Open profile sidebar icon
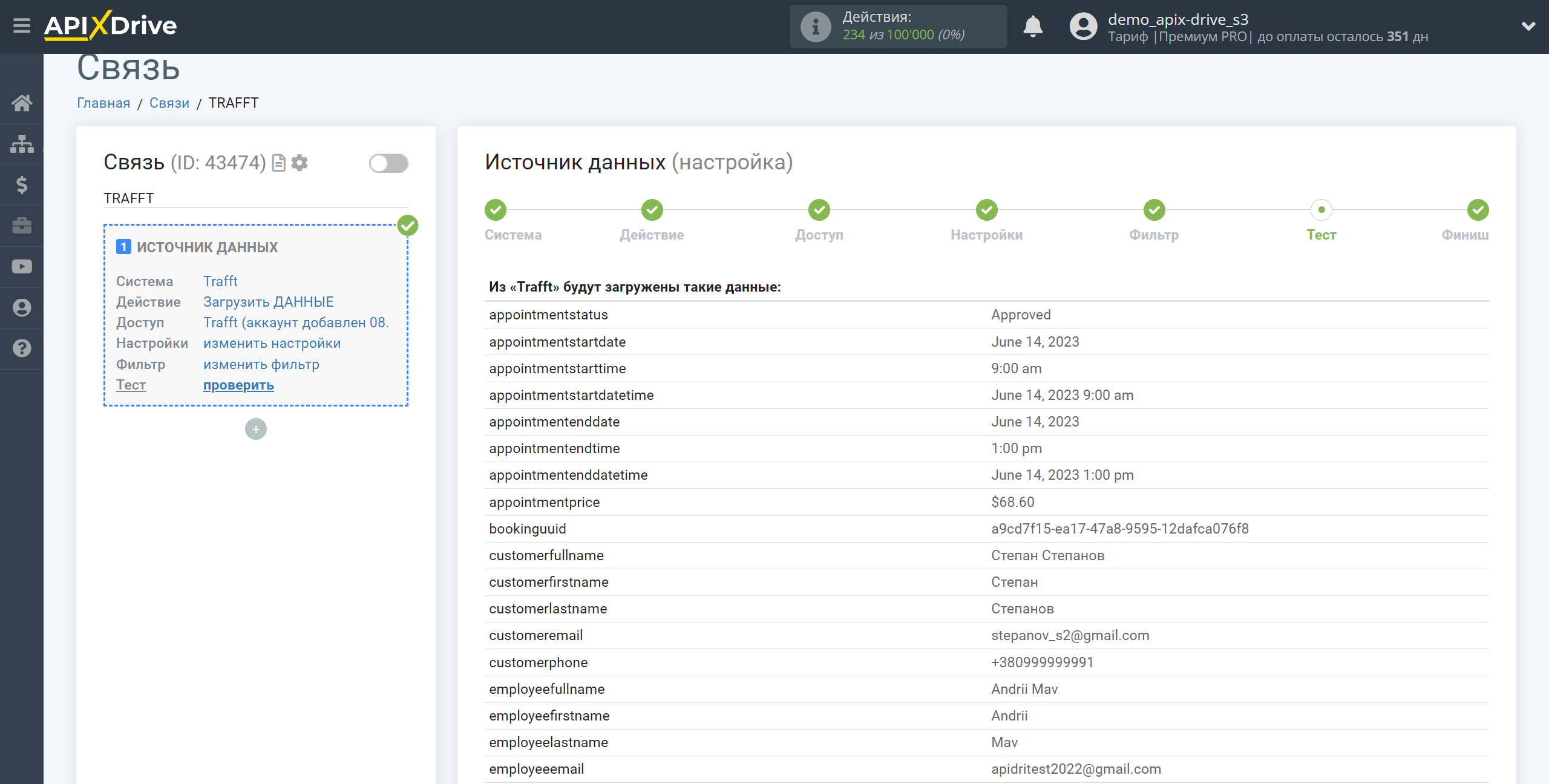The height and width of the screenshot is (784, 1549). click(x=22, y=308)
